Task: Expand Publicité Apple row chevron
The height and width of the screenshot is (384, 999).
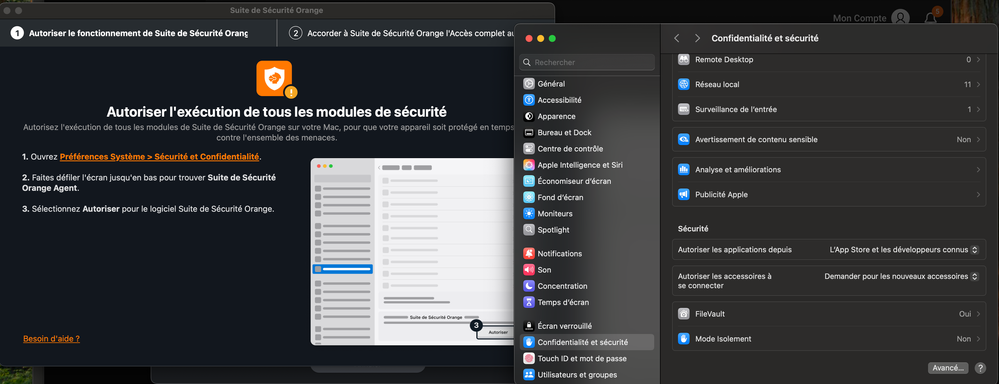Action: pyautogui.click(x=978, y=194)
